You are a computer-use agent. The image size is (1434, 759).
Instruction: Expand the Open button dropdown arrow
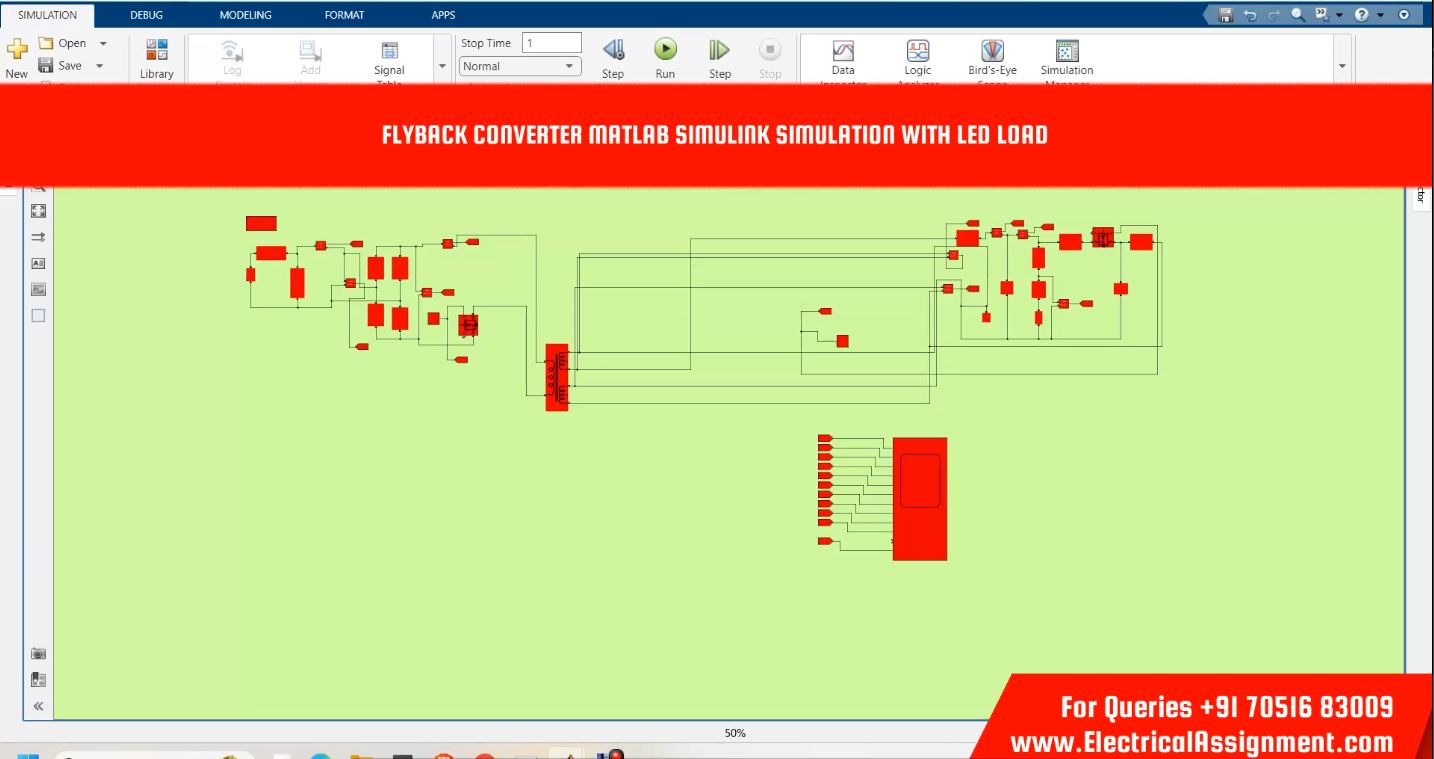point(103,44)
